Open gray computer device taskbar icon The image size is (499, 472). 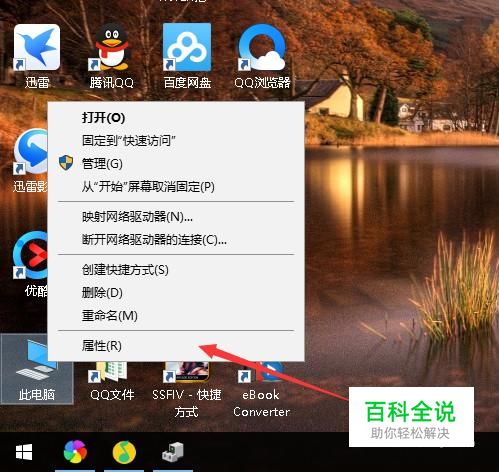173,452
